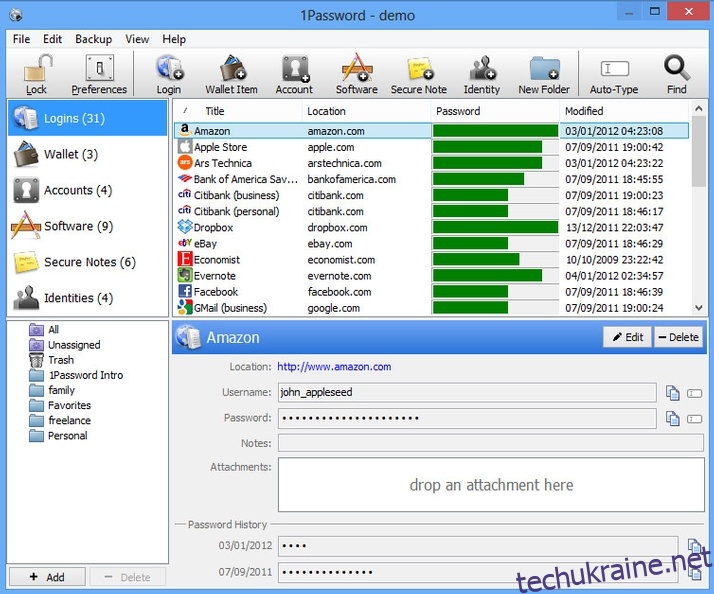Open the View menu
This screenshot has width=714, height=594.
[x=137, y=39]
